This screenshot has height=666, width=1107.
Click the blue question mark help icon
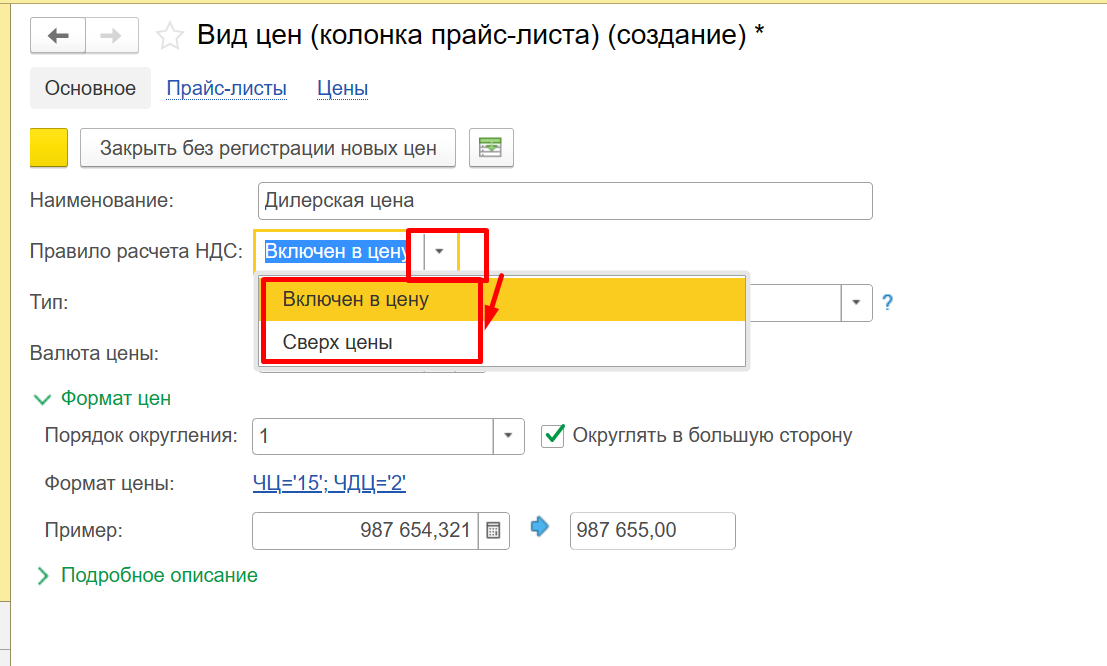click(x=887, y=302)
